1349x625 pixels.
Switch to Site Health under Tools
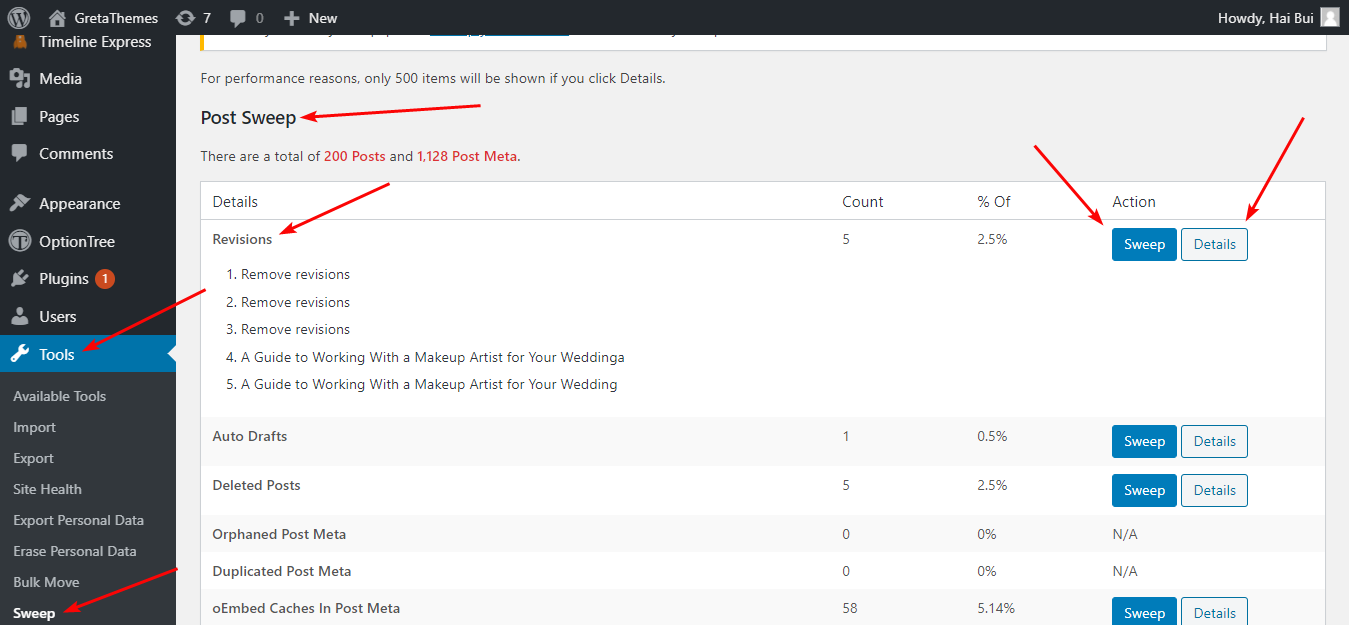(47, 489)
